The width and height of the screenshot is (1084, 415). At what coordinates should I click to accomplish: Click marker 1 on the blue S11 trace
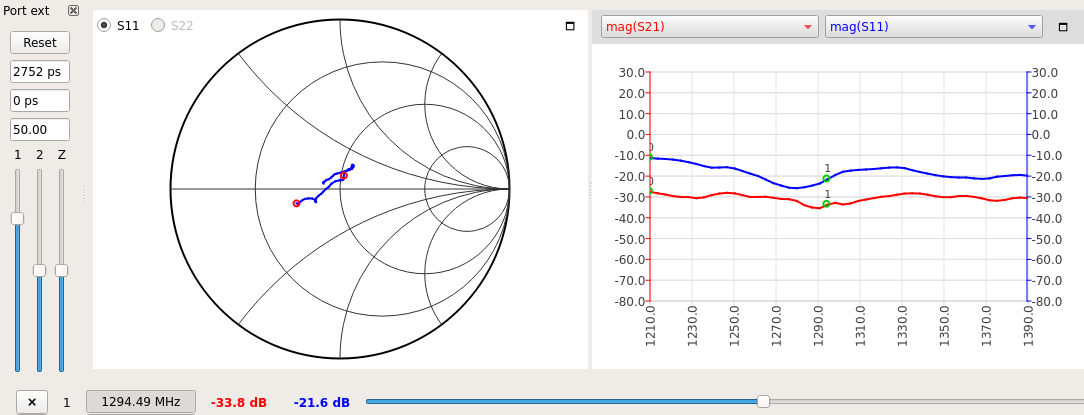[x=826, y=178]
